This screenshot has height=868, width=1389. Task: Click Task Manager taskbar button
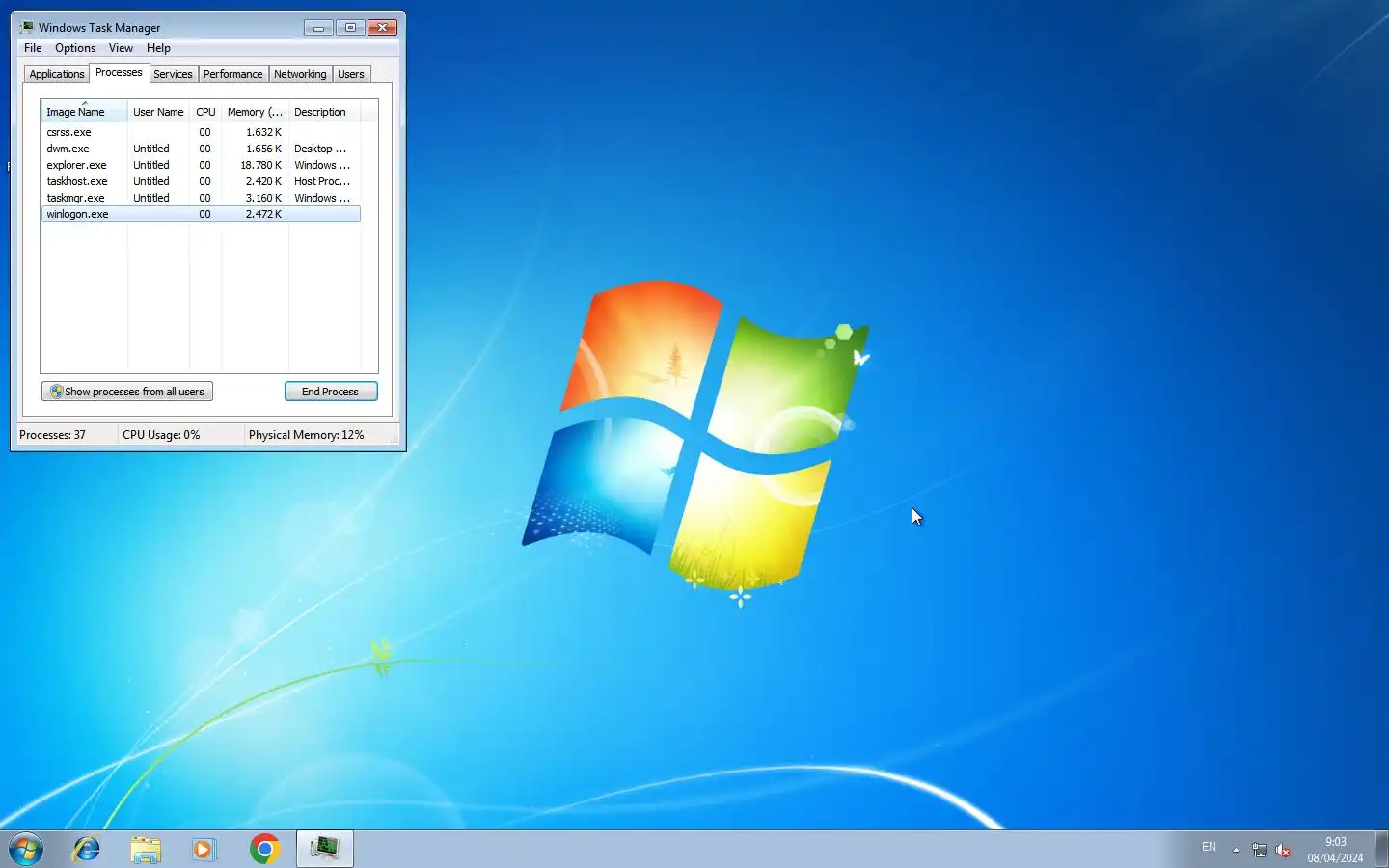point(324,849)
